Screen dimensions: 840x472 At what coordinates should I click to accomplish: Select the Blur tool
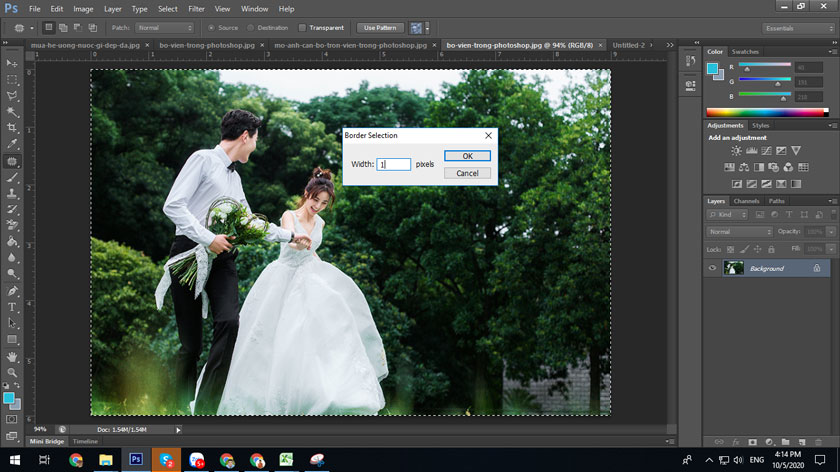[12, 258]
